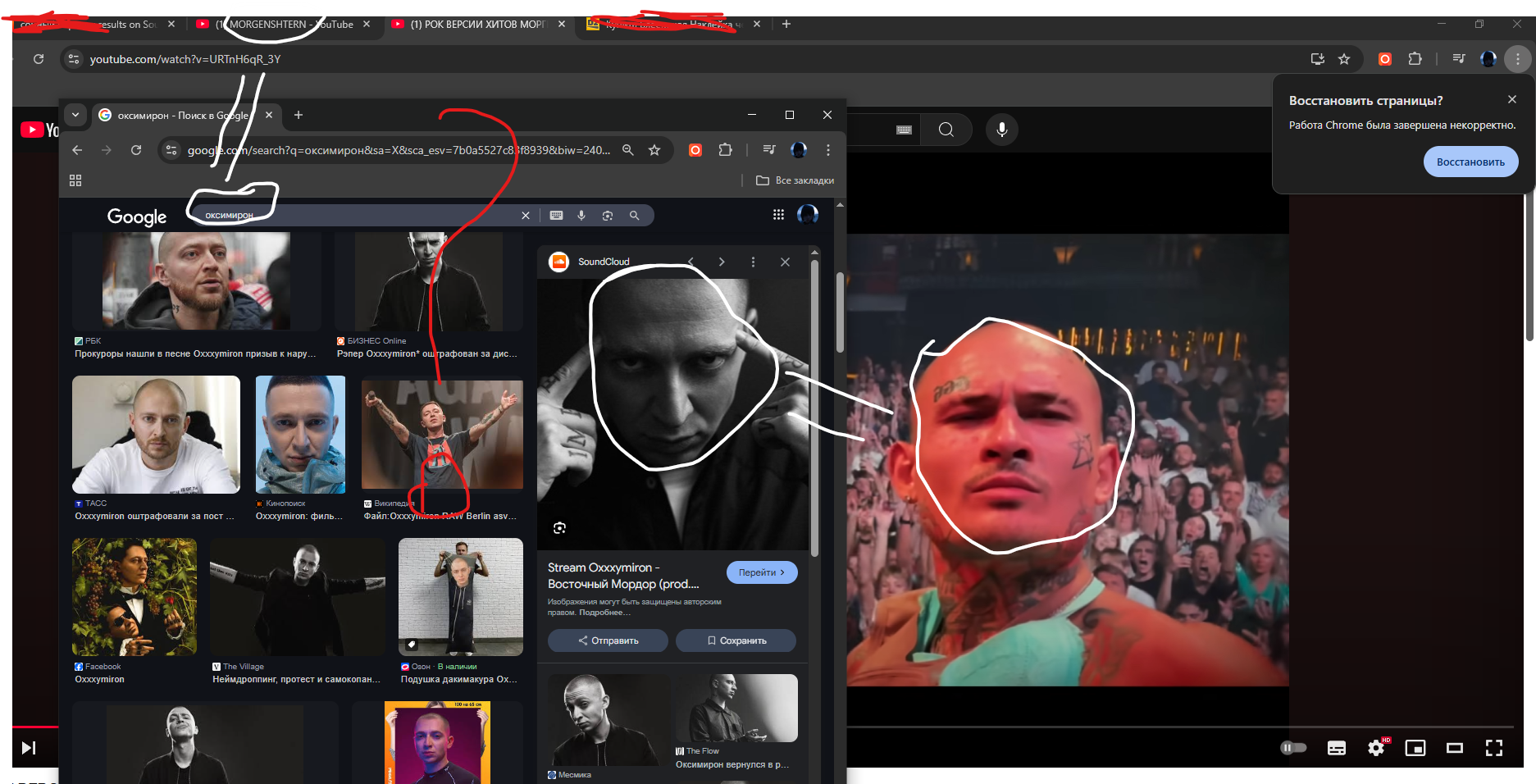This screenshot has height=784, width=1536.
Task: Open three-dot menu in SoundCloud preview panel
Action: click(x=753, y=262)
